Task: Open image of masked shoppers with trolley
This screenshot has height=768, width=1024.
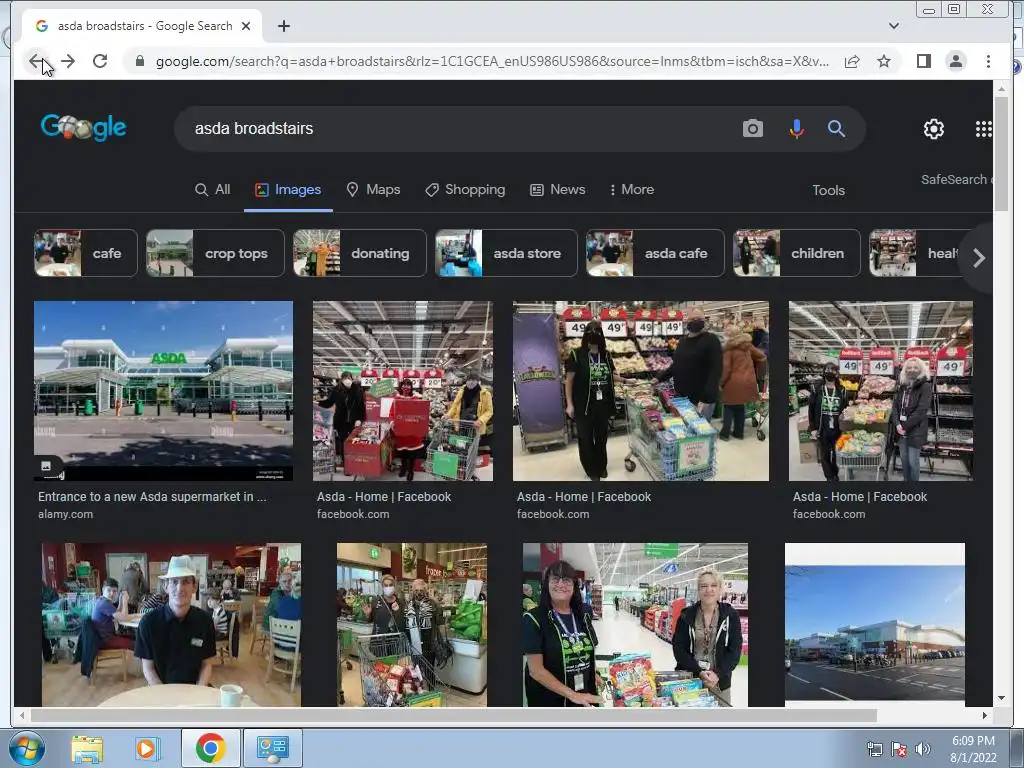Action: (411, 624)
